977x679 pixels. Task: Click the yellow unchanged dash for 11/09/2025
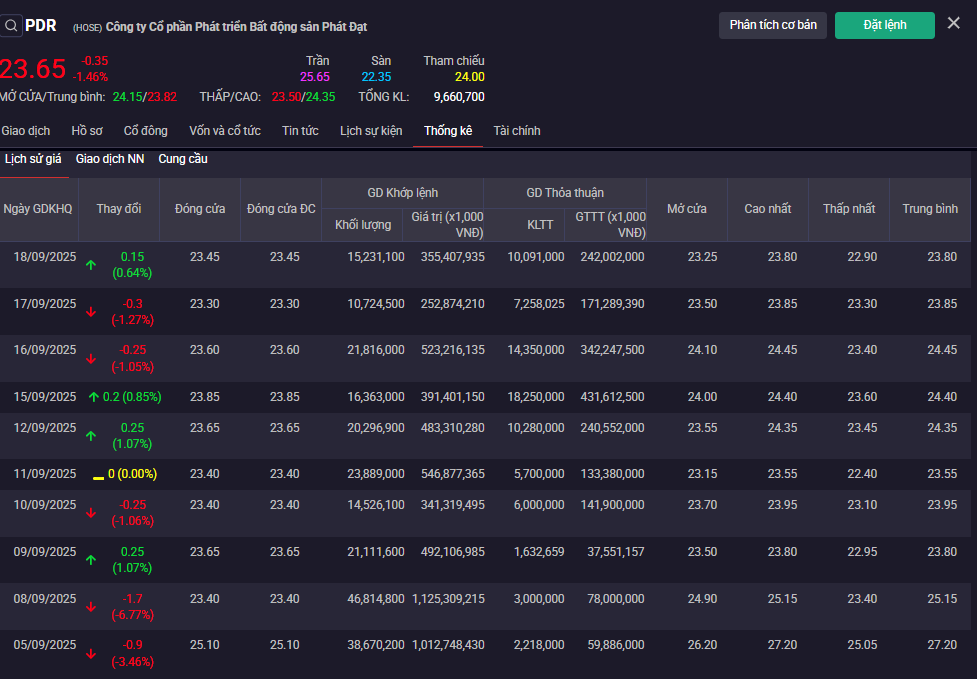(98, 476)
